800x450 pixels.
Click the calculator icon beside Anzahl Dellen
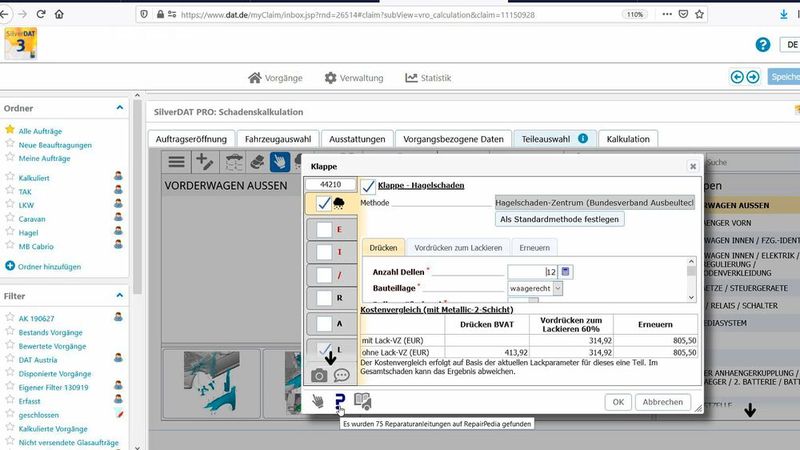(565, 271)
